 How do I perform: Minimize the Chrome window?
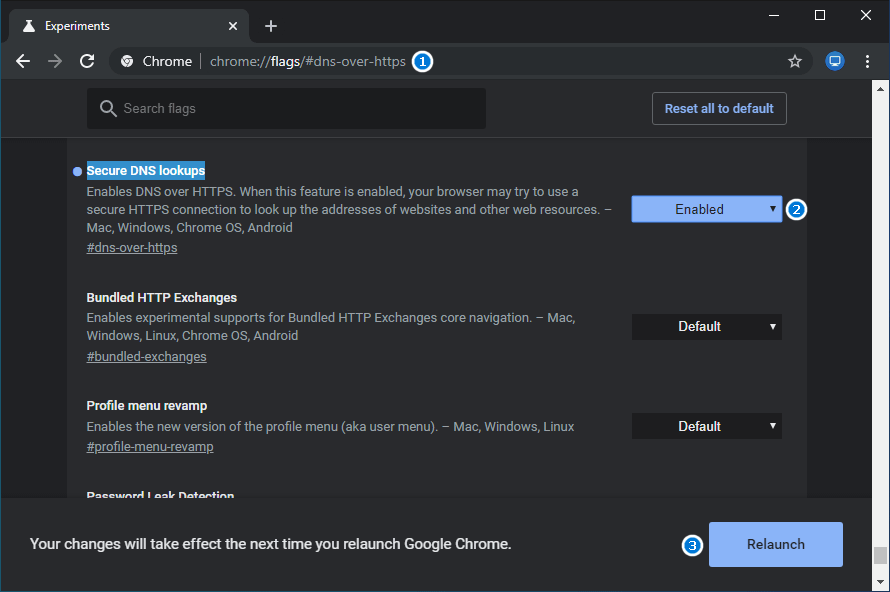pos(774,15)
